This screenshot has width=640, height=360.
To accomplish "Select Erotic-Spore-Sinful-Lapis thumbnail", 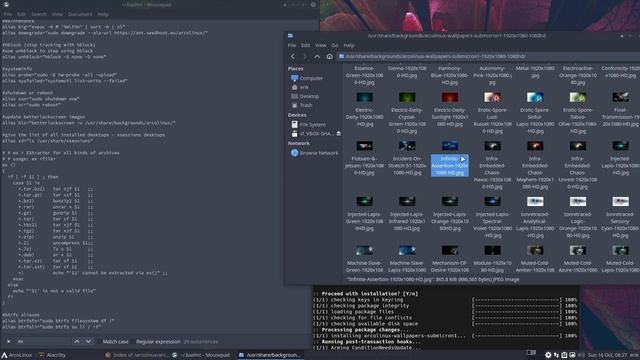I will [x=535, y=97].
